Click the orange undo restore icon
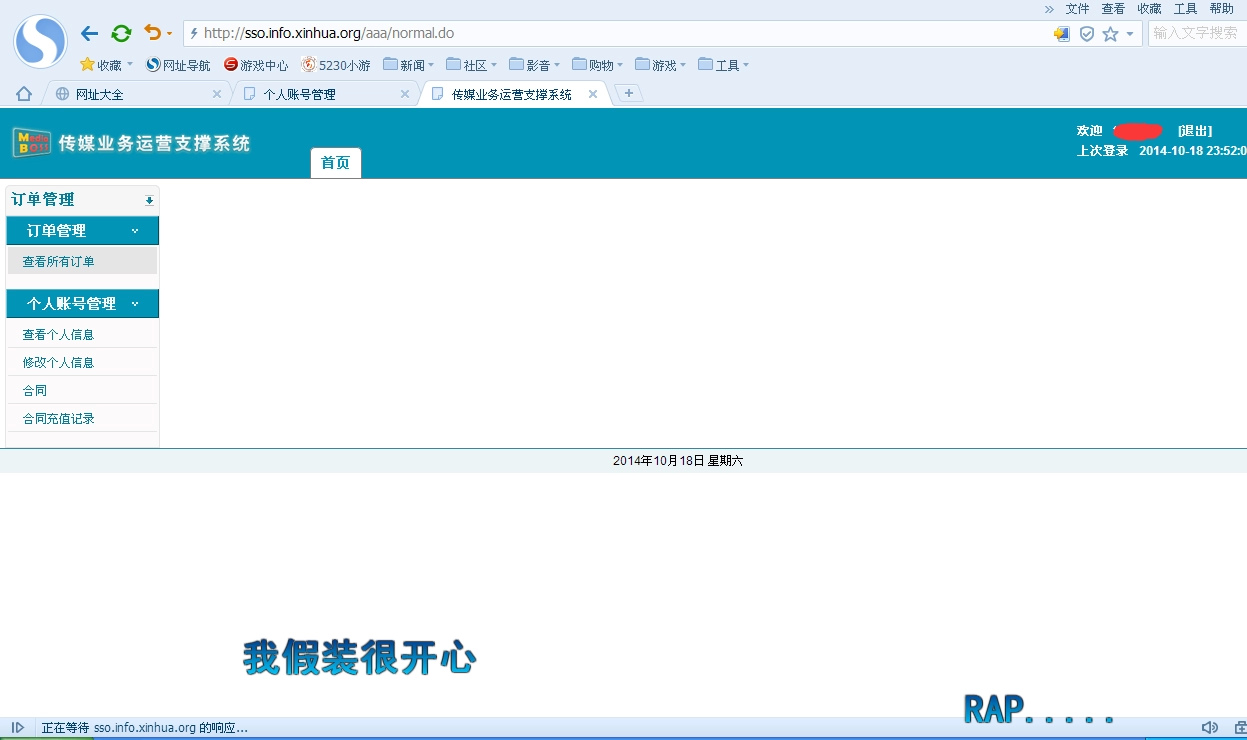Image resolution: width=1247 pixels, height=740 pixels. (152, 33)
